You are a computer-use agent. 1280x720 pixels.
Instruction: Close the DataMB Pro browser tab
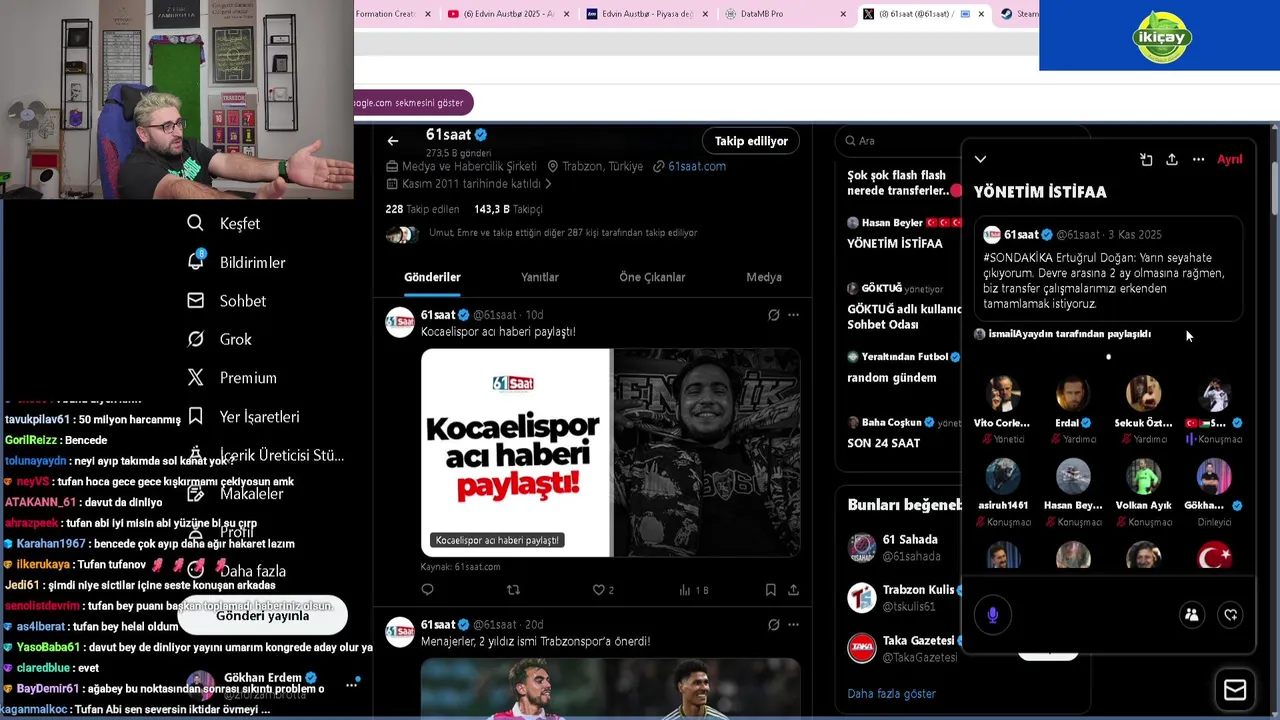click(843, 14)
